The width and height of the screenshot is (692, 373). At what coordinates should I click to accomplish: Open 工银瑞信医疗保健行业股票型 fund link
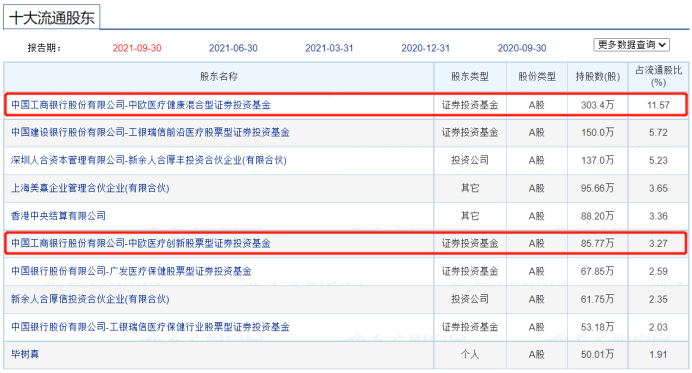(150, 327)
